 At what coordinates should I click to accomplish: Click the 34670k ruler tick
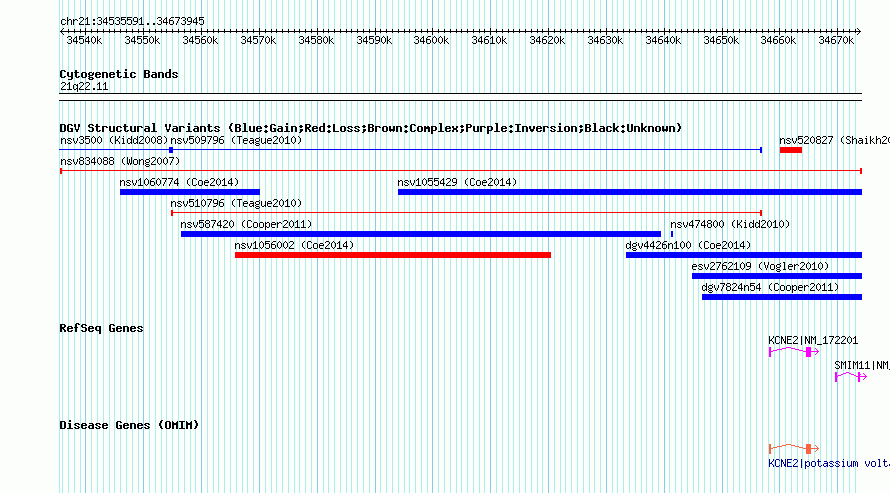pos(836,40)
